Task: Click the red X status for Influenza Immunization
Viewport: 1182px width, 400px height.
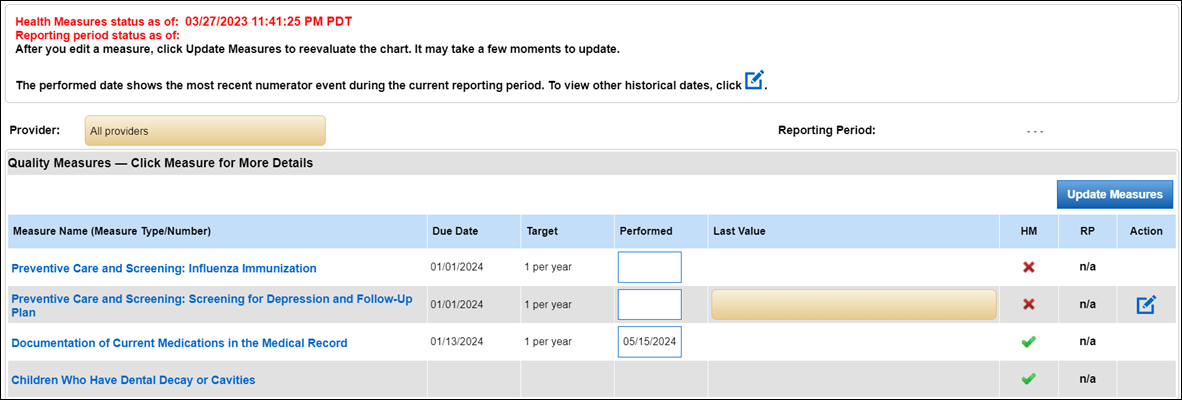Action: click(1028, 268)
